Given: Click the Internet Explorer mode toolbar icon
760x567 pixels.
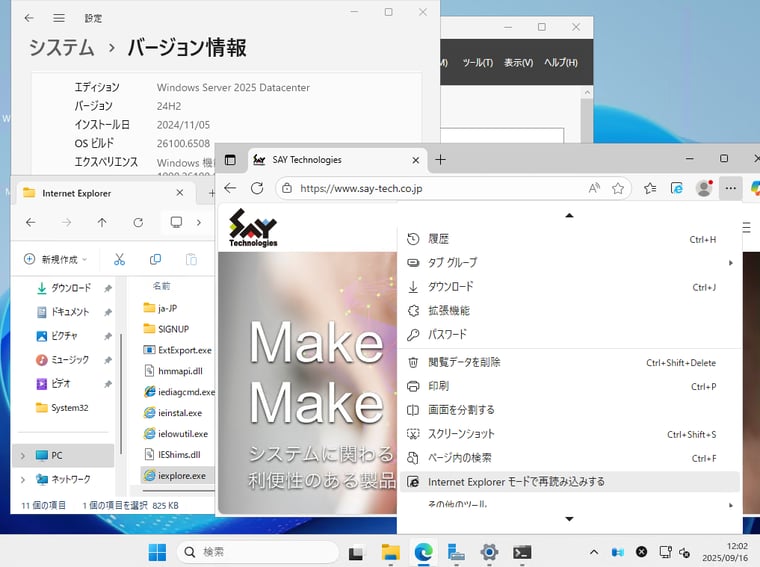Looking at the screenshot, I should pos(677,188).
